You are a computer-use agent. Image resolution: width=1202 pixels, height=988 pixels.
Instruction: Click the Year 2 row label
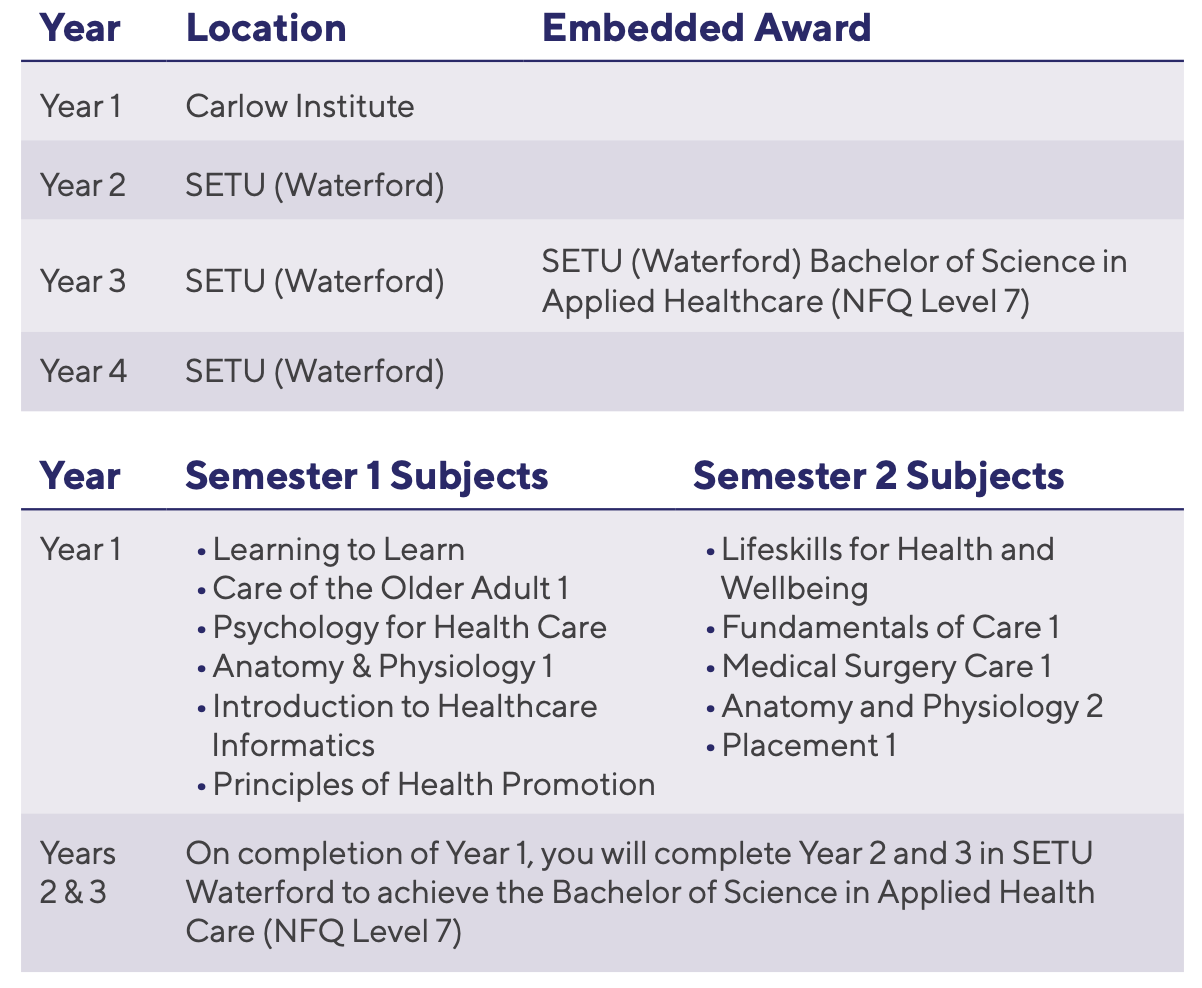[x=83, y=185]
